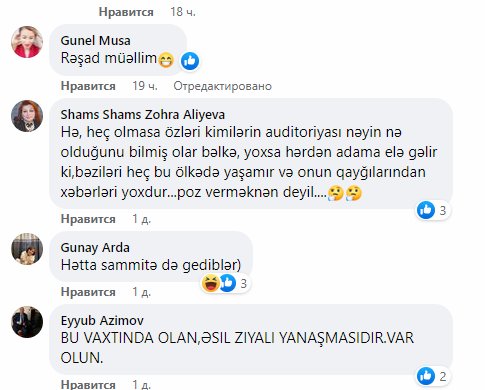Viewport: 485px width, 390px height.
Task: Click Нравится under Gunay Arda's comment
Action: [88, 292]
